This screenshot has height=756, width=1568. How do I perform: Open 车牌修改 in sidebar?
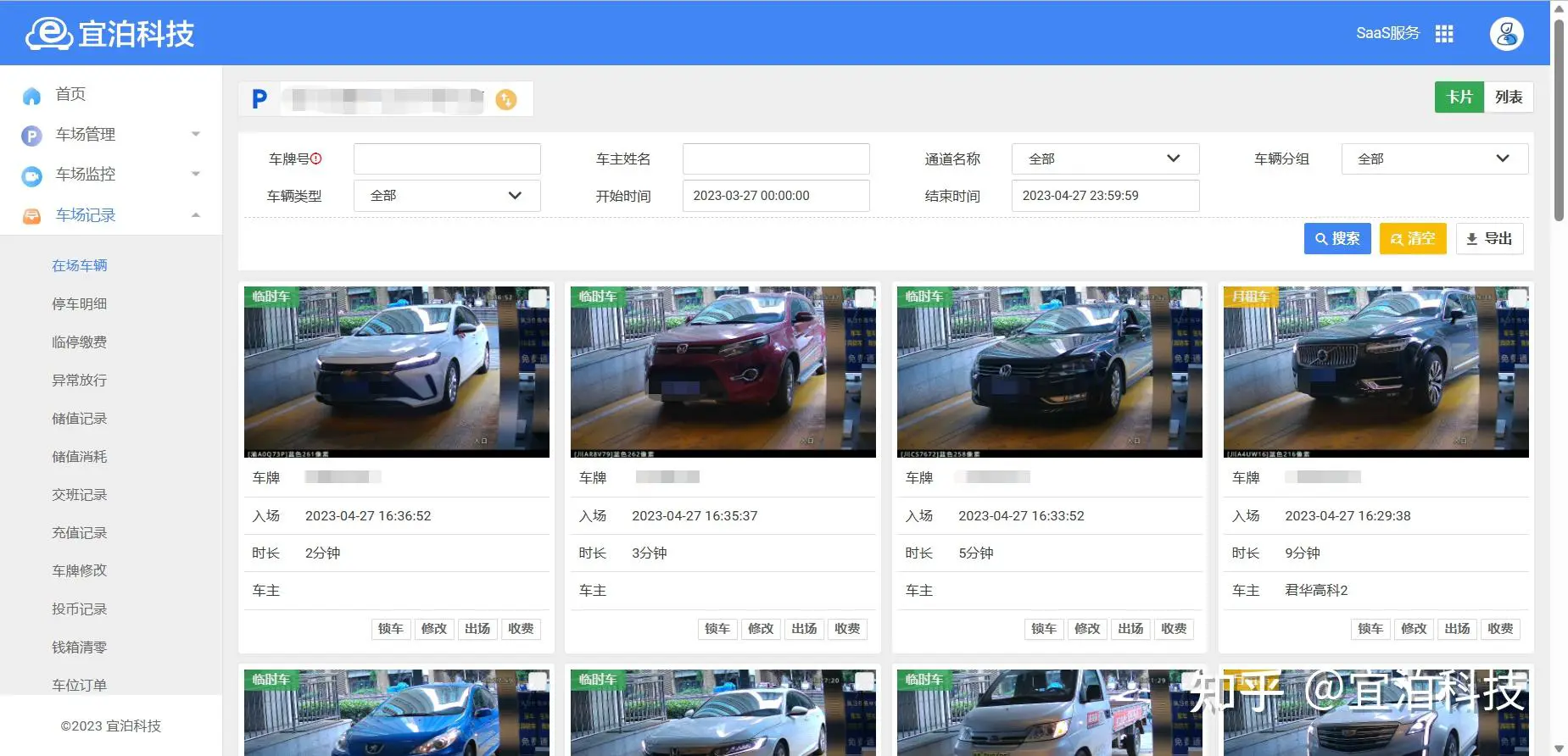[x=80, y=570]
